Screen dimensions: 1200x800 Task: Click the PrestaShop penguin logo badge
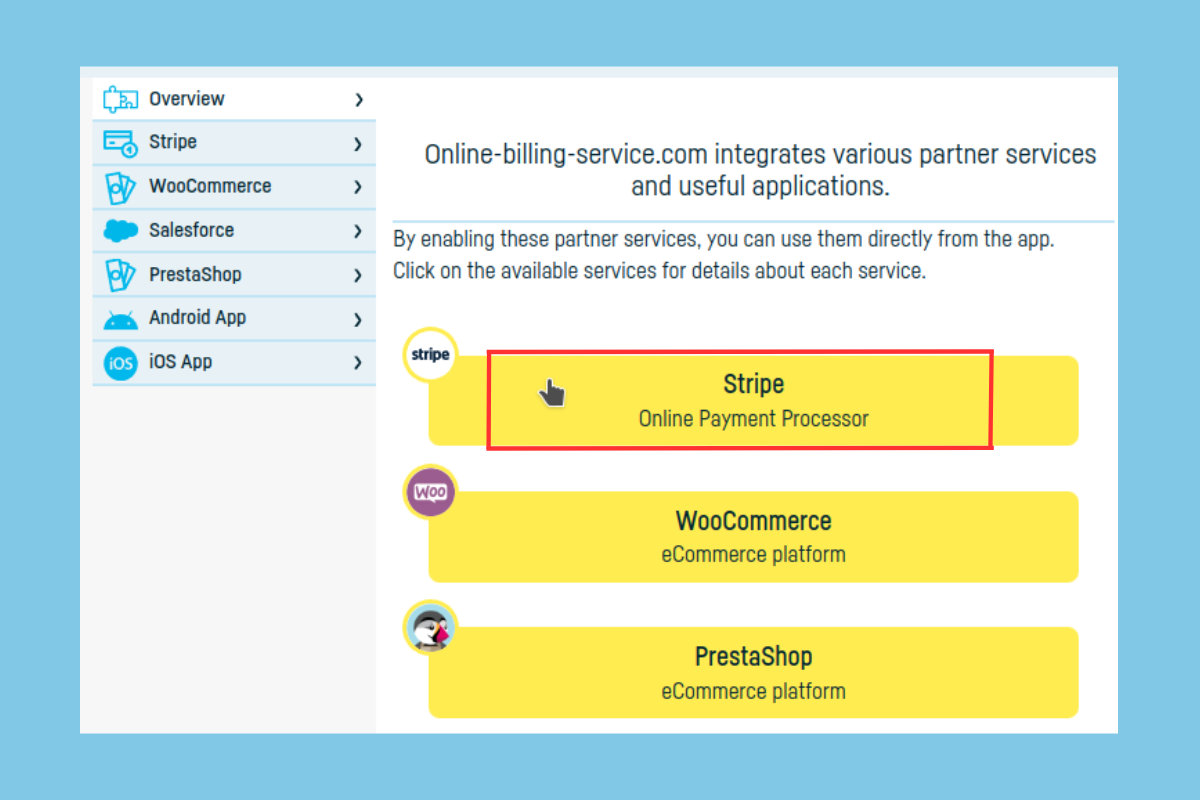(x=430, y=628)
